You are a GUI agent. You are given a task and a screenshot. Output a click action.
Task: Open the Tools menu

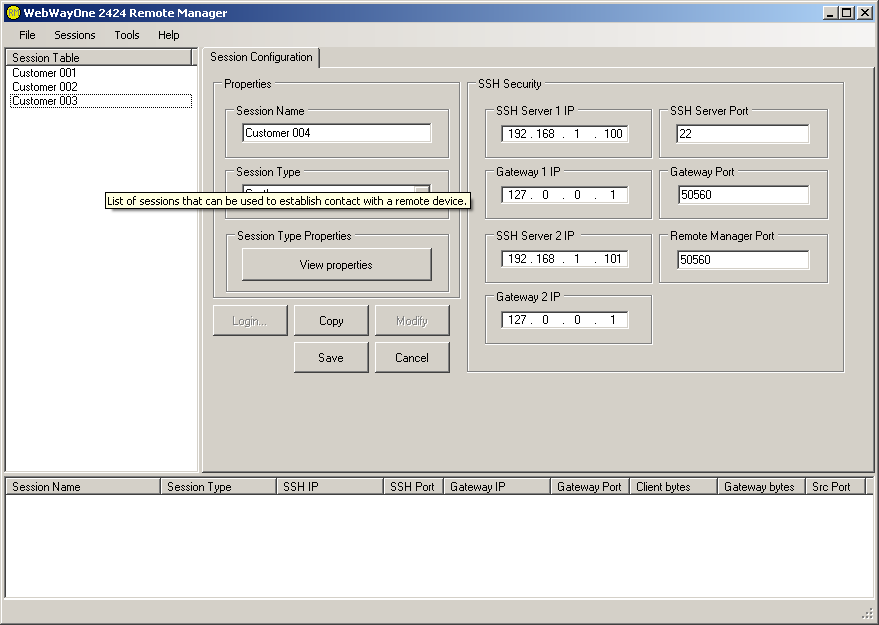[127, 35]
